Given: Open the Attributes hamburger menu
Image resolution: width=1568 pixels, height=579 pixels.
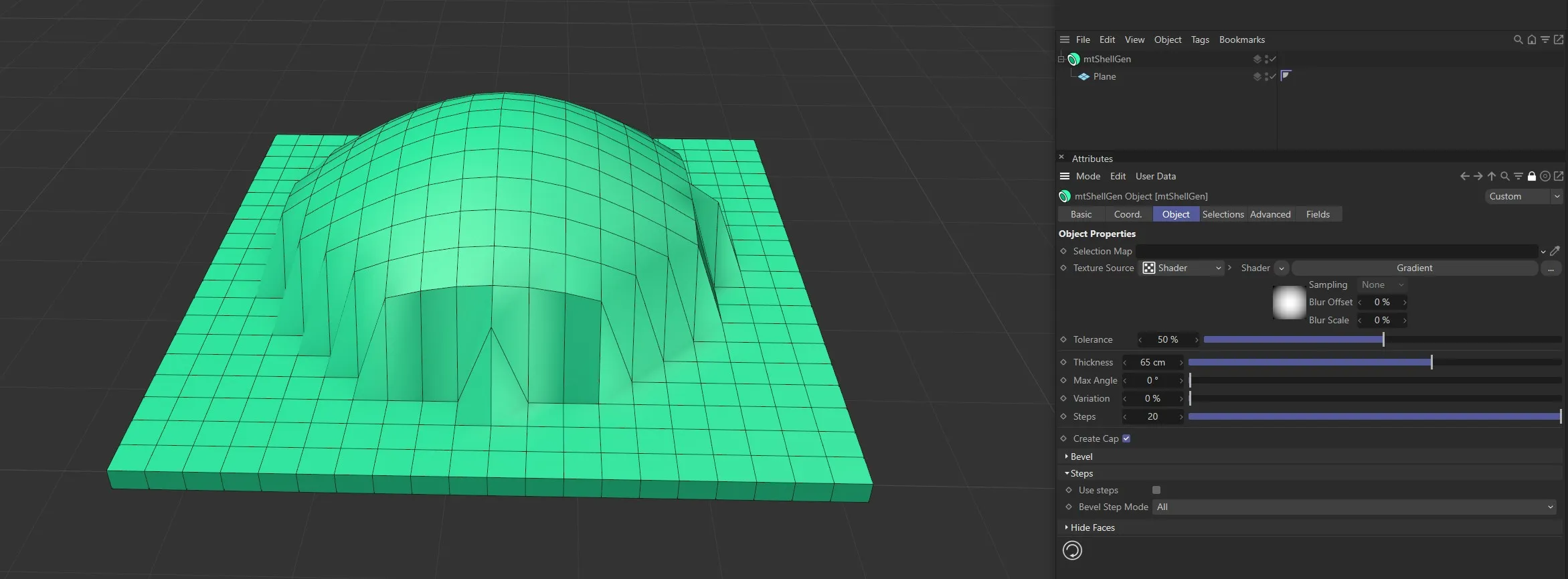Looking at the screenshot, I should [1065, 176].
